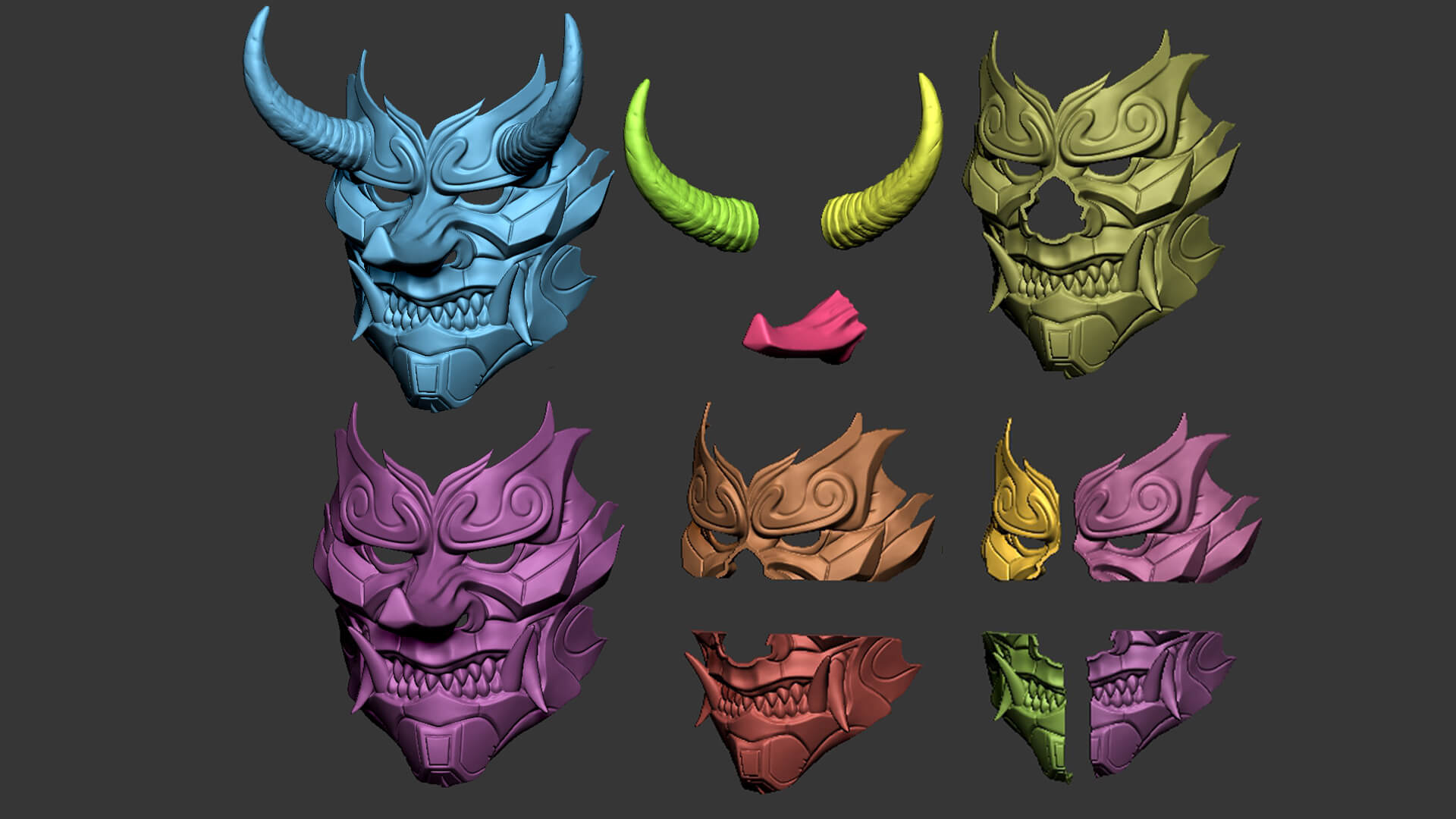Click the lime green left horn piece
The height and width of the screenshot is (819, 1456).
point(675,199)
